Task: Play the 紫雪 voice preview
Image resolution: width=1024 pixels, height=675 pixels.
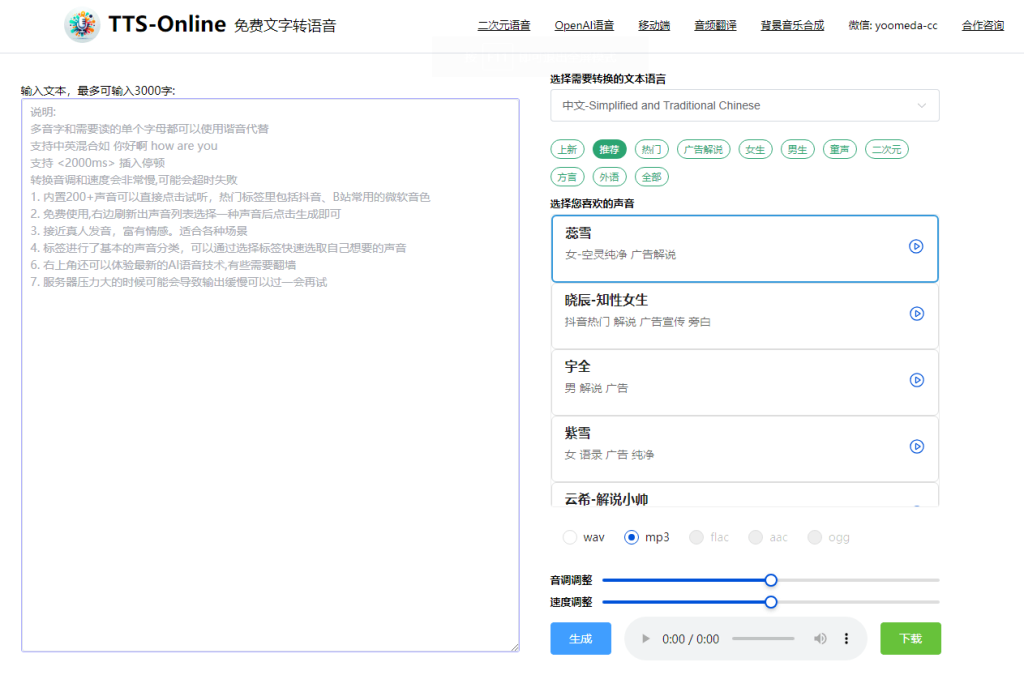Action: tap(916, 446)
